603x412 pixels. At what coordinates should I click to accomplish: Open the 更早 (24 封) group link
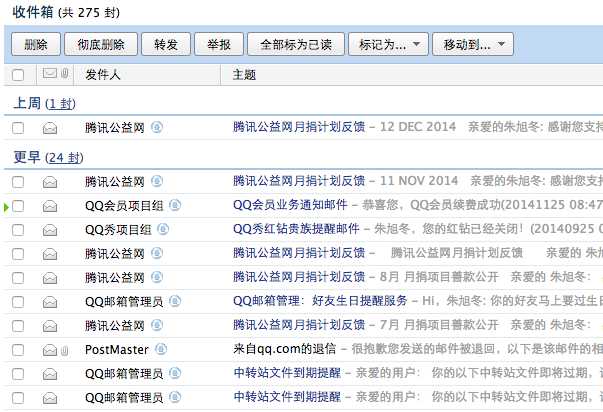coord(64,158)
